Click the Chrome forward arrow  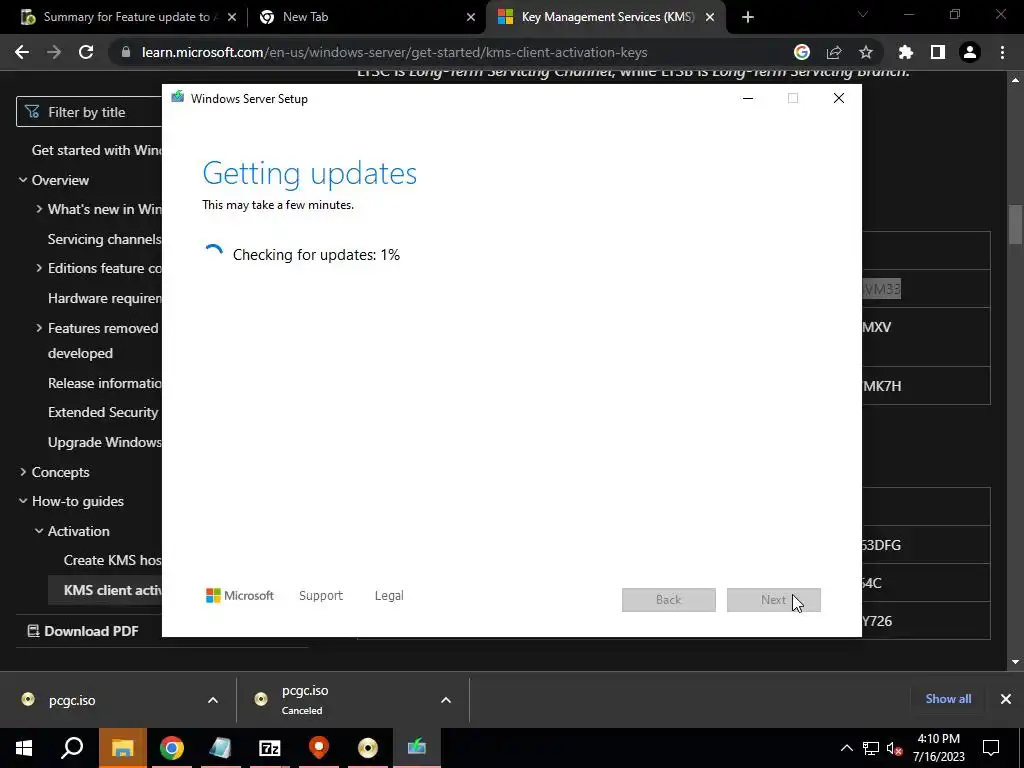[54, 52]
